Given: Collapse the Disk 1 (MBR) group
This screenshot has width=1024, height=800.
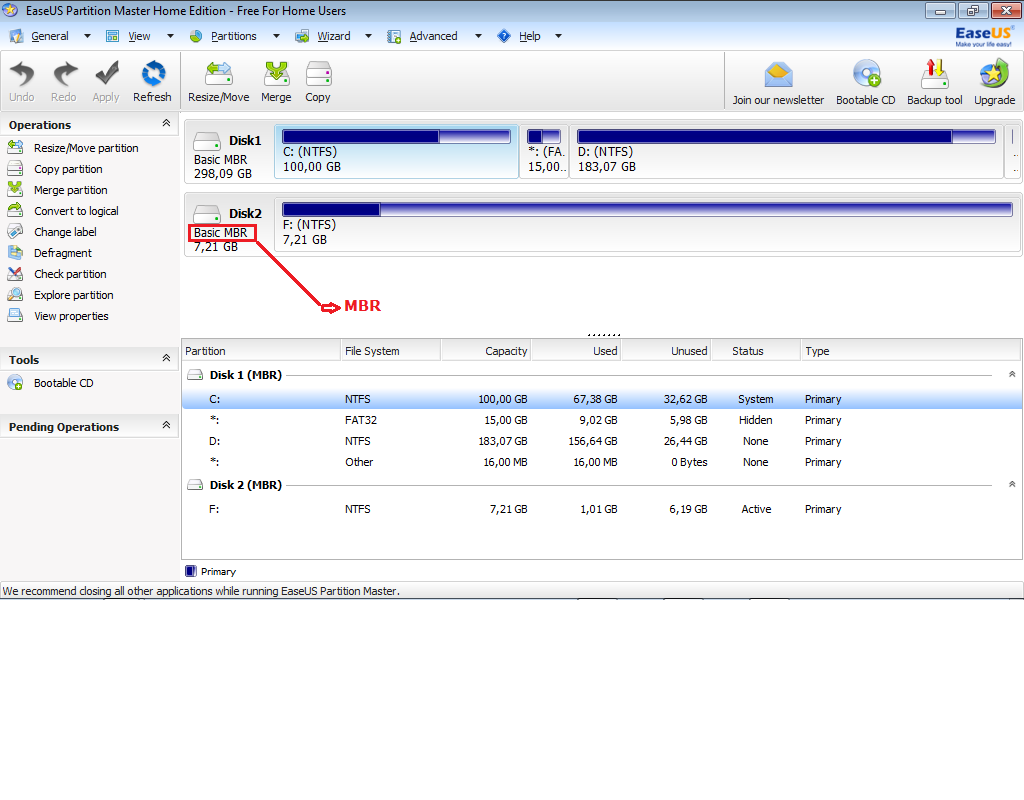Looking at the screenshot, I should click(1012, 375).
